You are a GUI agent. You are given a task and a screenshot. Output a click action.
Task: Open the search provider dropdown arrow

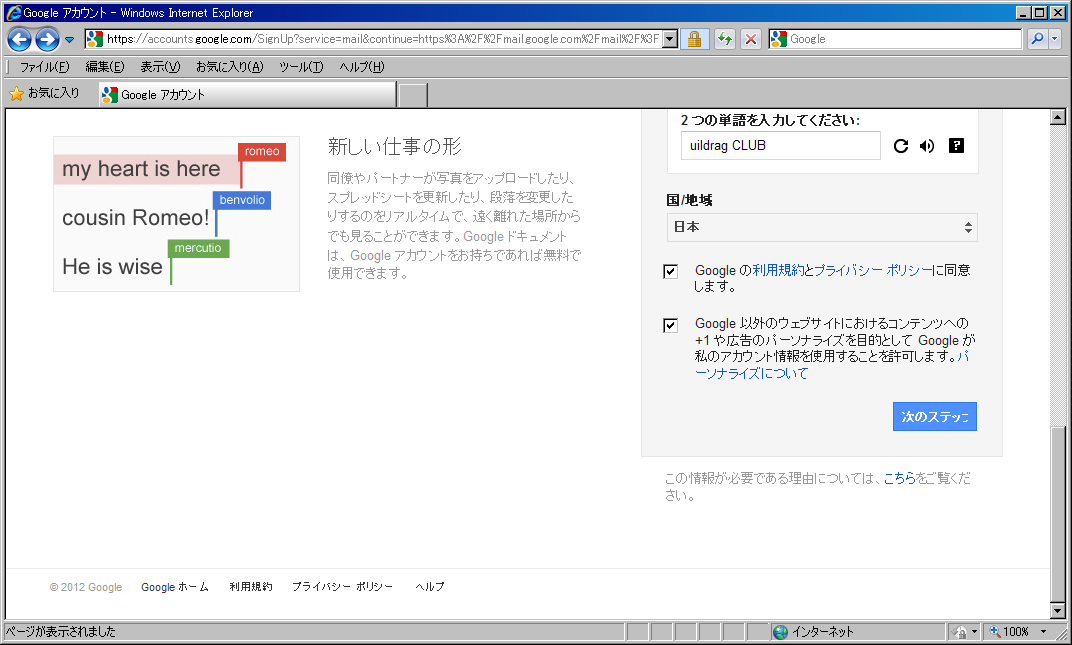[1055, 39]
